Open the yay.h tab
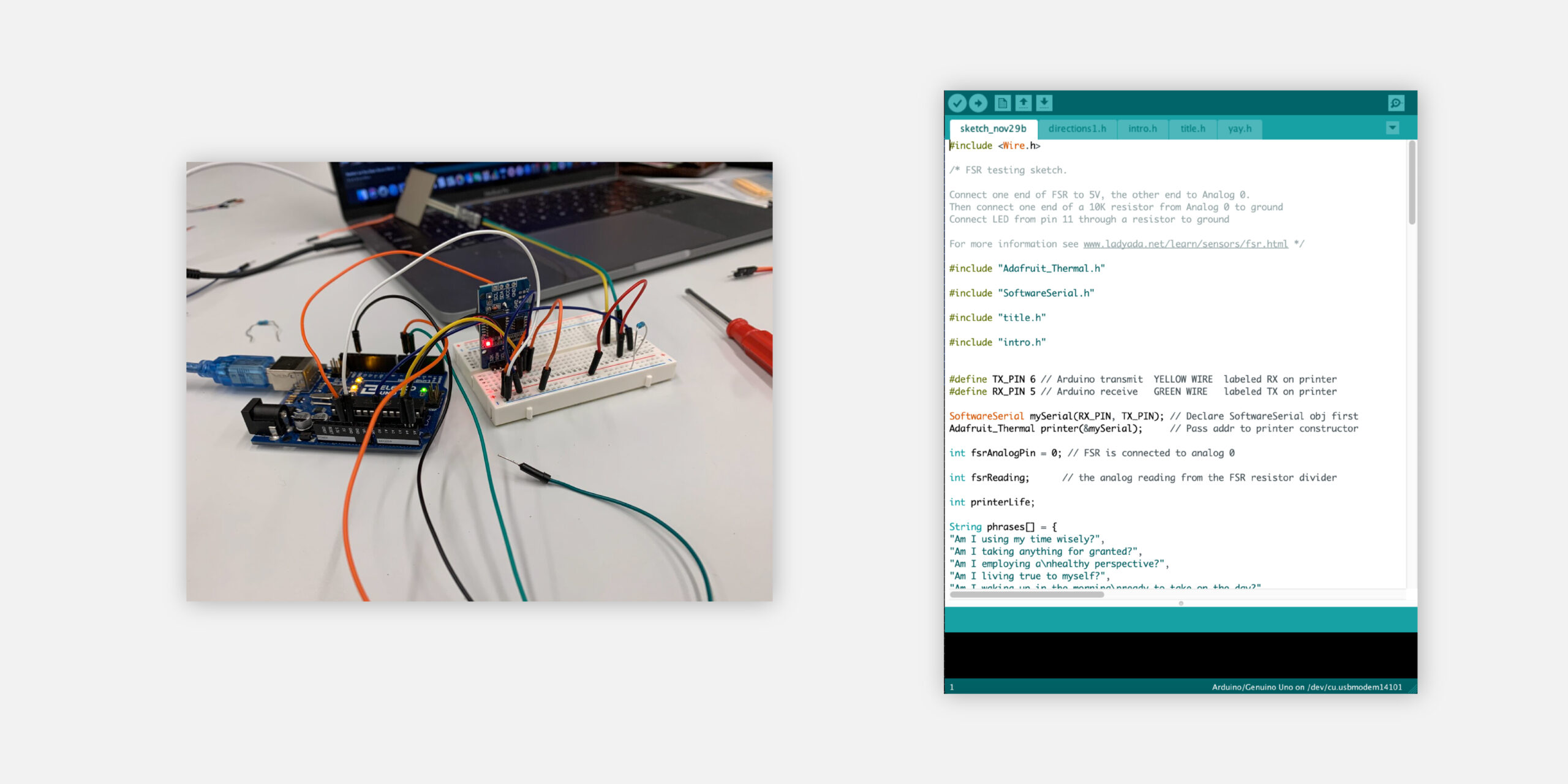Image resolution: width=1568 pixels, height=784 pixels. point(1239,129)
